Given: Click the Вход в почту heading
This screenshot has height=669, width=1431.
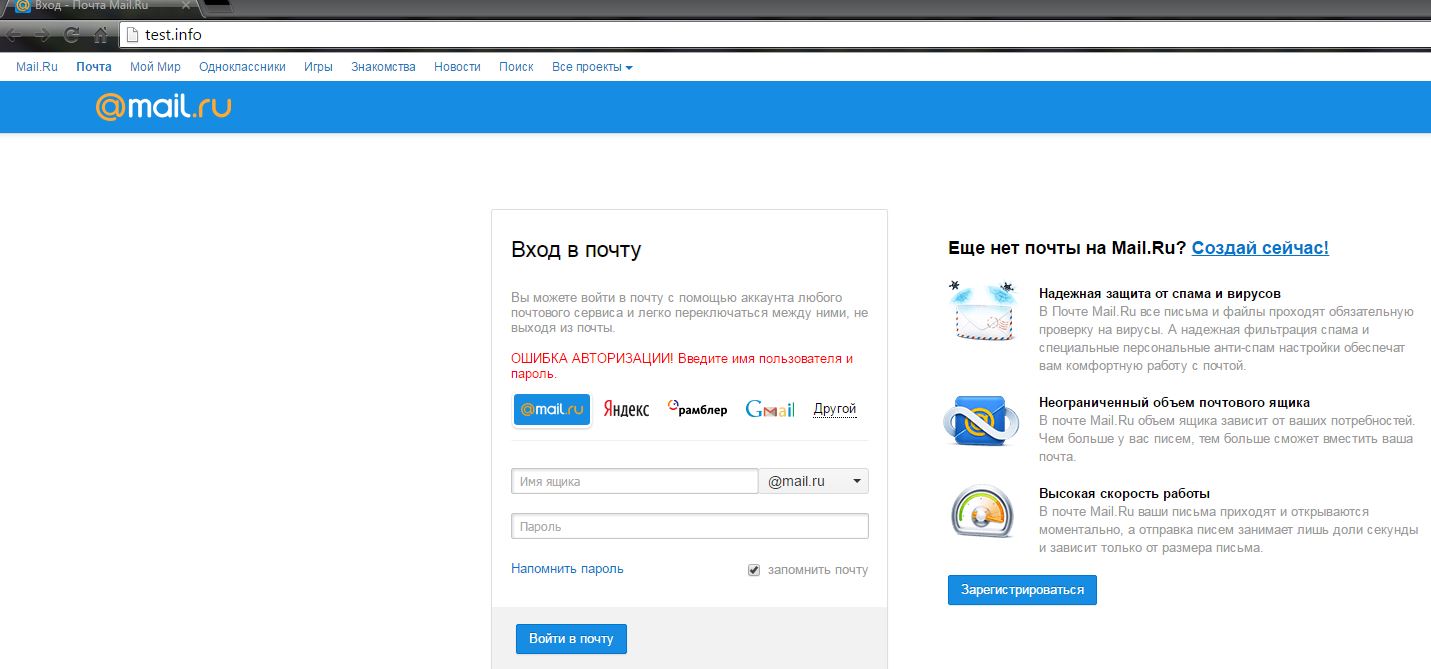Looking at the screenshot, I should point(576,250).
